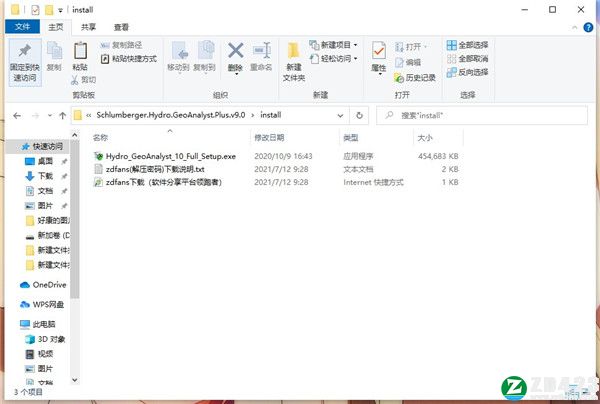Go up one level with the up arrow
Screen dimensions: 600x404
click(63, 115)
